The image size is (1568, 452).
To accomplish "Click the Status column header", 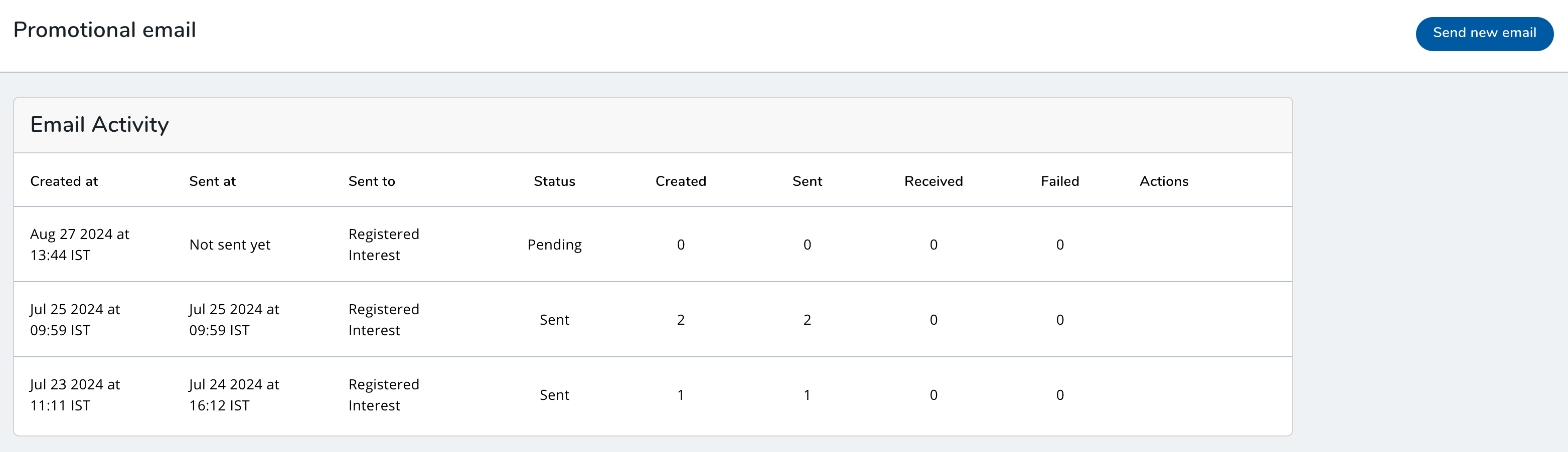I will 554,181.
